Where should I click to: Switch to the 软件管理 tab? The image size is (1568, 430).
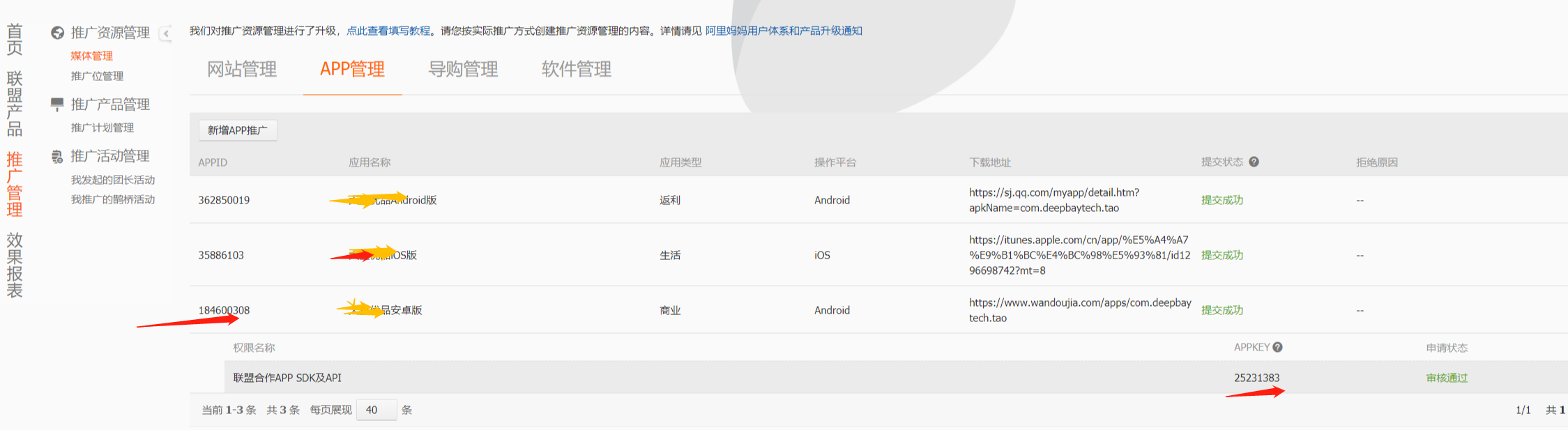577,69
